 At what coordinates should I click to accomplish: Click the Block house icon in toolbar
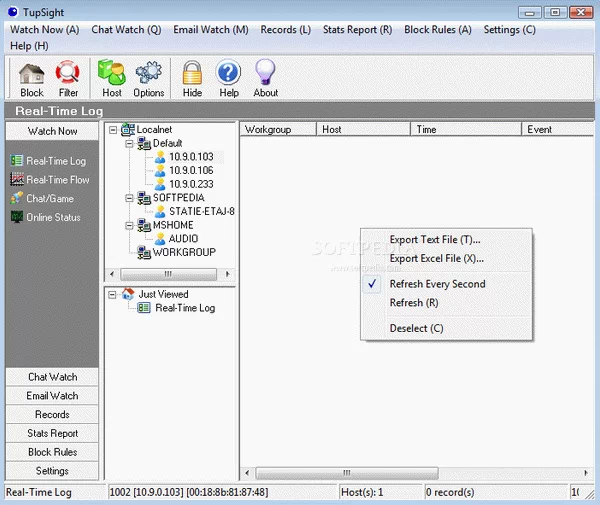[x=32, y=78]
